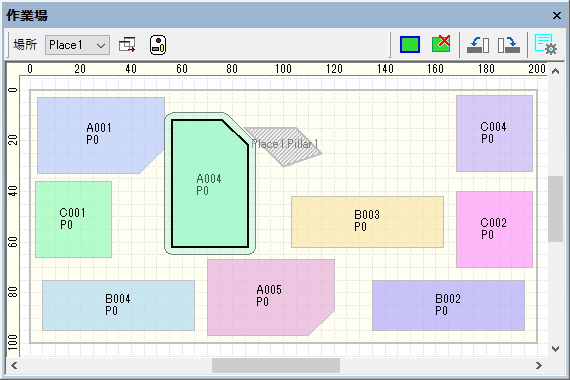Select the purple C004 block
This screenshot has height=380, width=570.
click(x=494, y=133)
